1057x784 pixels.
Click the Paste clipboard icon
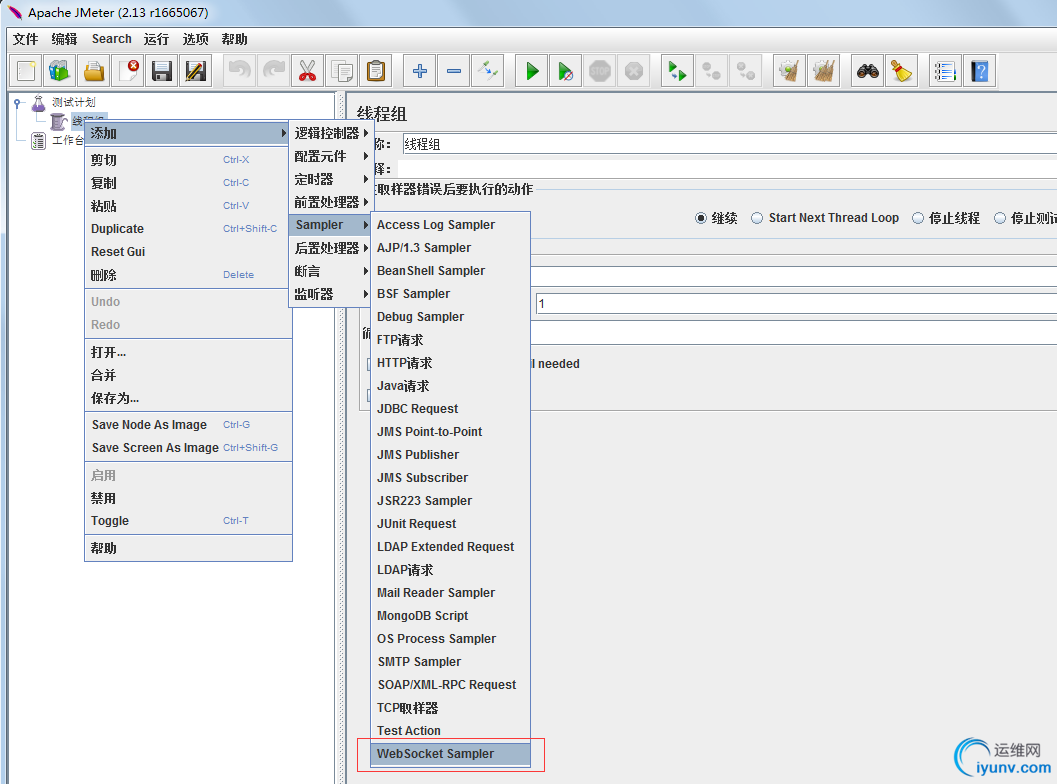point(375,71)
